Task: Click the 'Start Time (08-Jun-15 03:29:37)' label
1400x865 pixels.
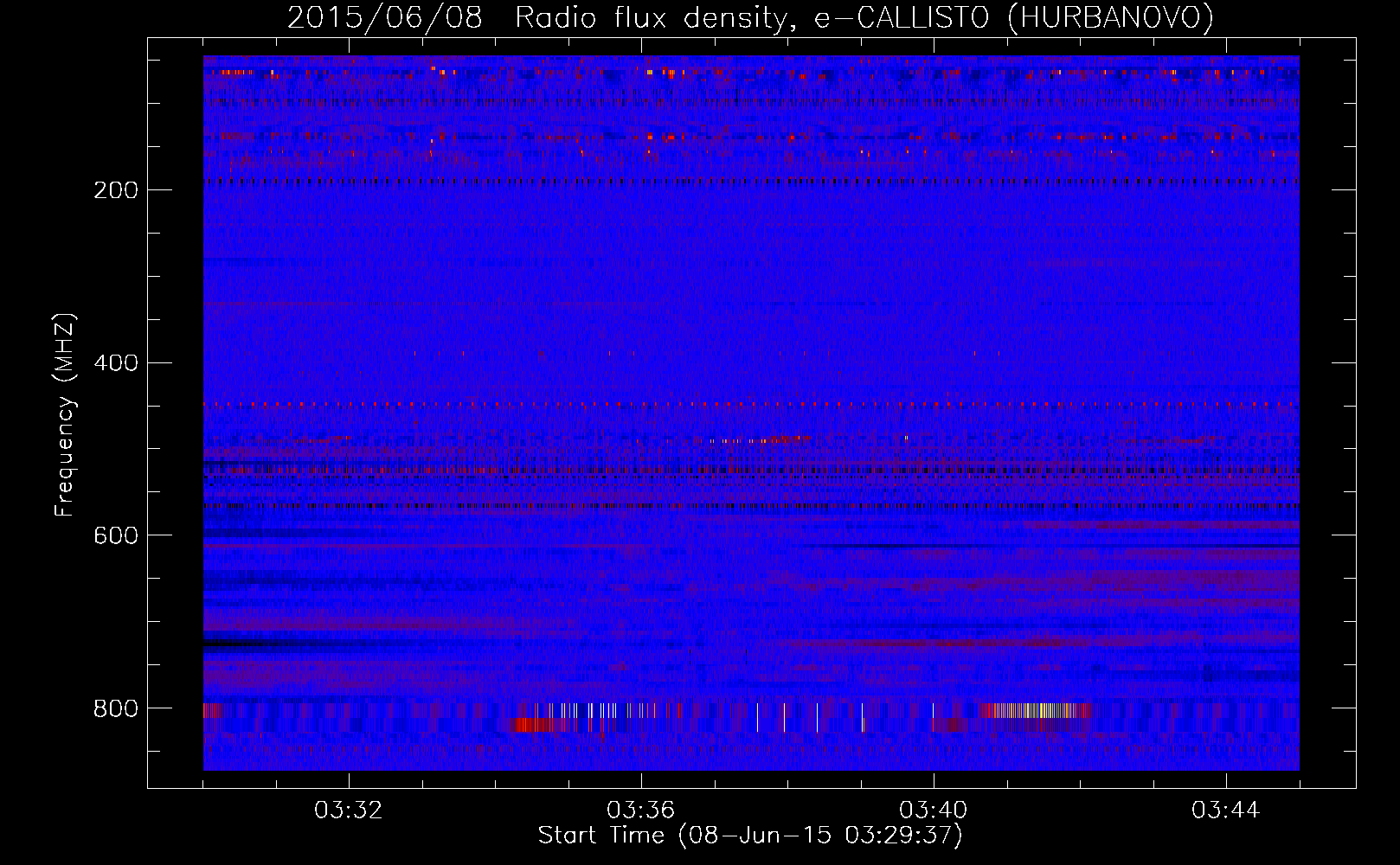Action: coord(750,836)
